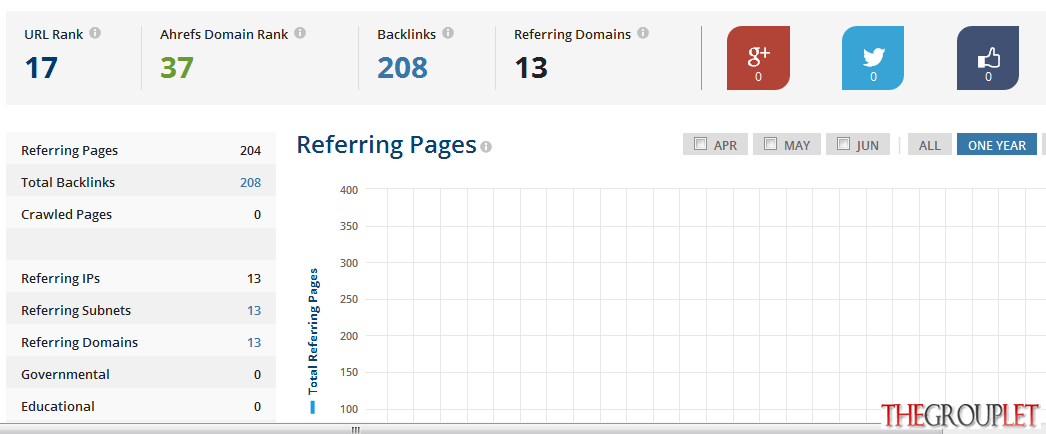
Task: Select the ONE YEAR range tab
Action: (997, 145)
